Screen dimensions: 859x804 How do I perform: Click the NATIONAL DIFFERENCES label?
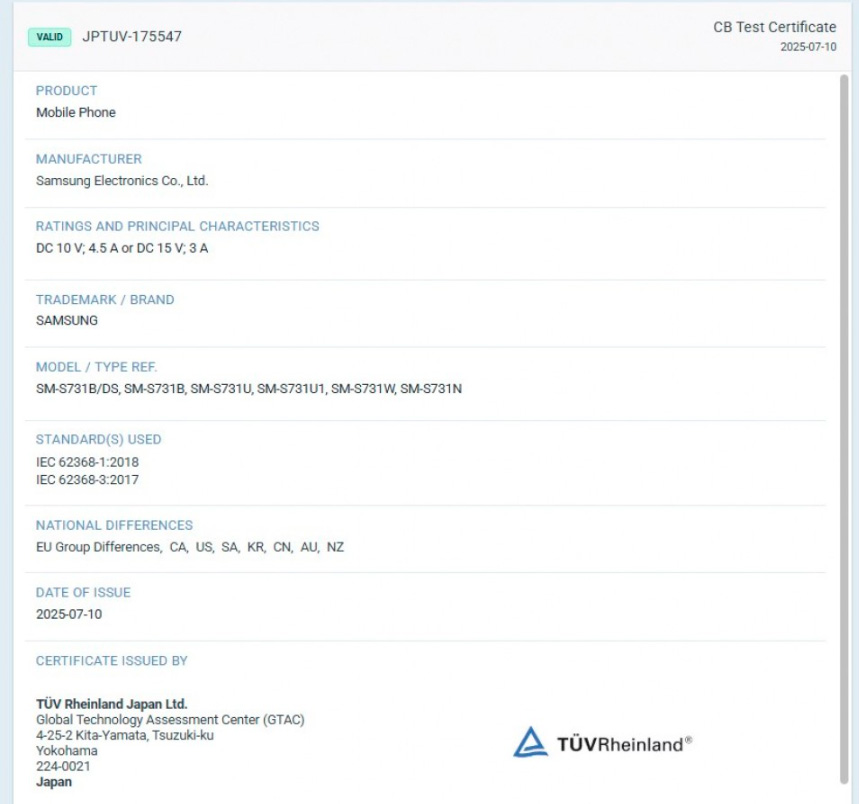click(x=114, y=525)
